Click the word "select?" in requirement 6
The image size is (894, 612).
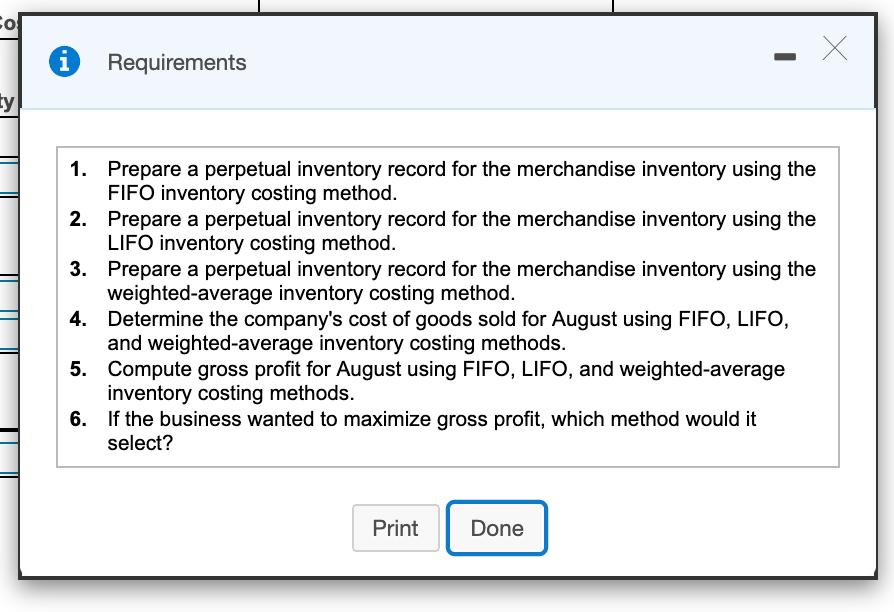pos(140,443)
